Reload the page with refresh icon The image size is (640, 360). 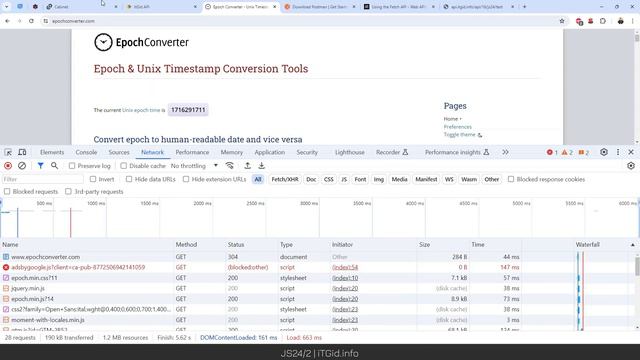pyautogui.click(x=31, y=21)
